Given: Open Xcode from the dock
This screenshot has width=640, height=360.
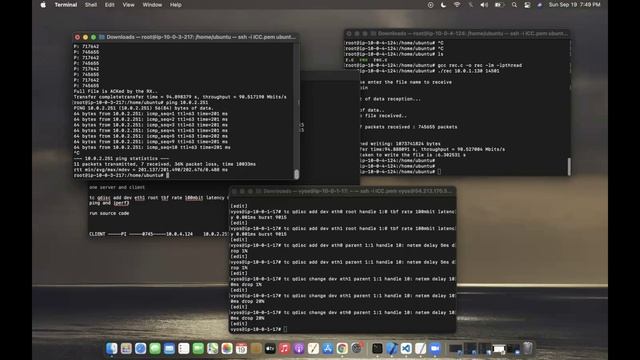Looking at the screenshot, I should click(391, 348).
